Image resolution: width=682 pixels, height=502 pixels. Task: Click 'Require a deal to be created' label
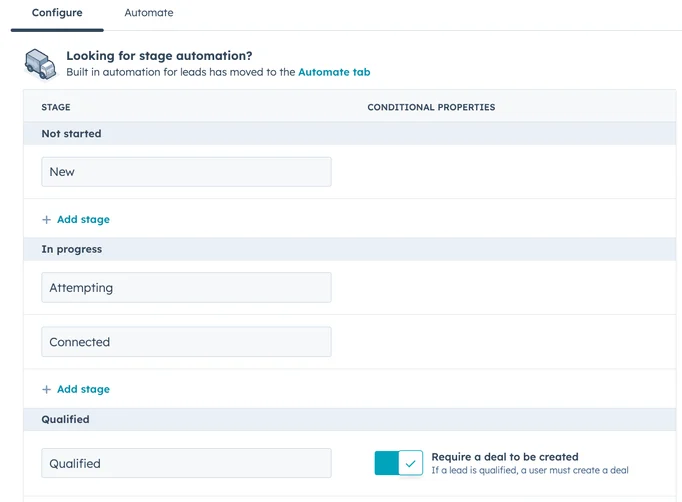505,457
